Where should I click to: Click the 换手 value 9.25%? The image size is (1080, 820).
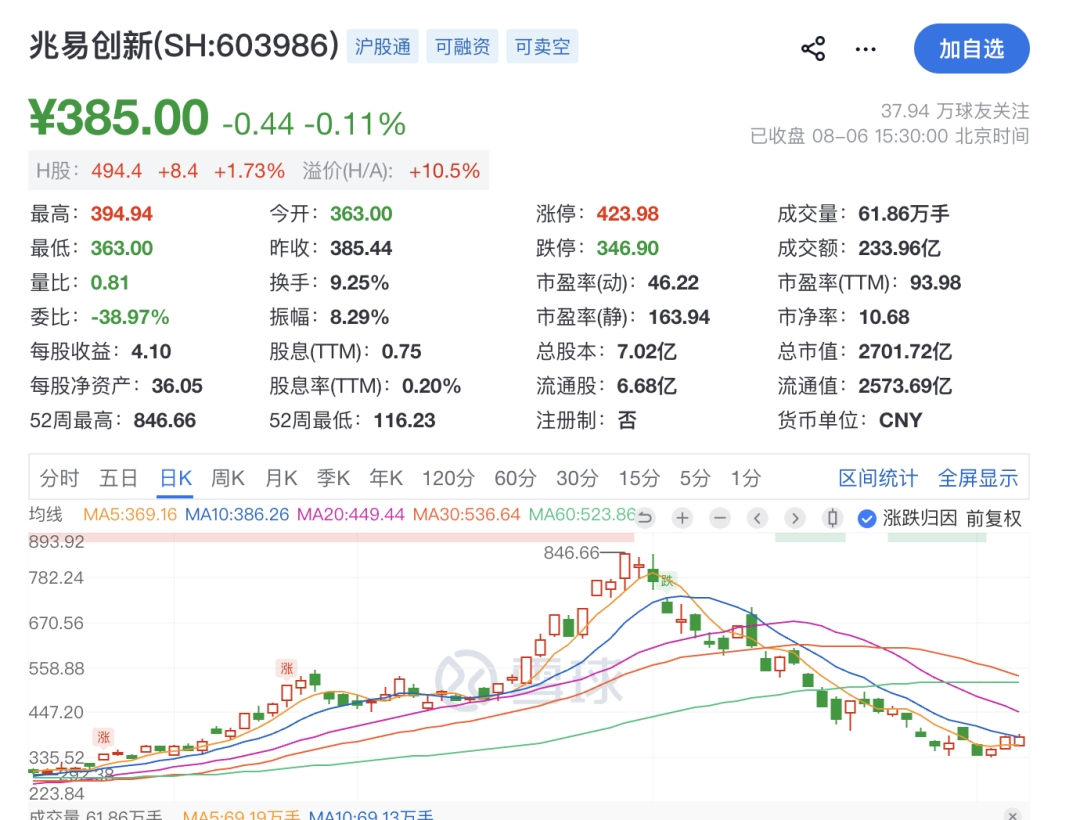(360, 282)
